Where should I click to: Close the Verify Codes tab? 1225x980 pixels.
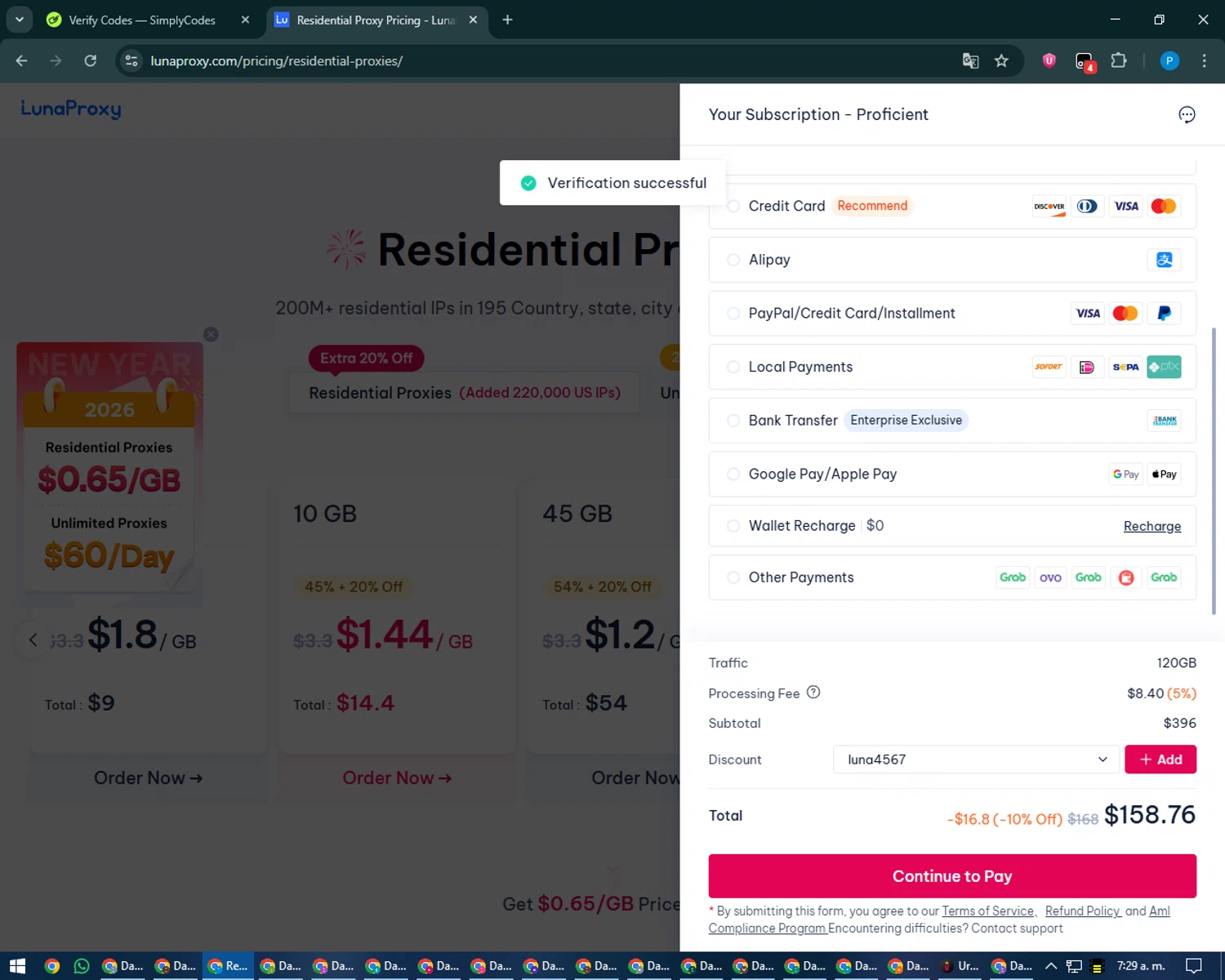pos(245,20)
